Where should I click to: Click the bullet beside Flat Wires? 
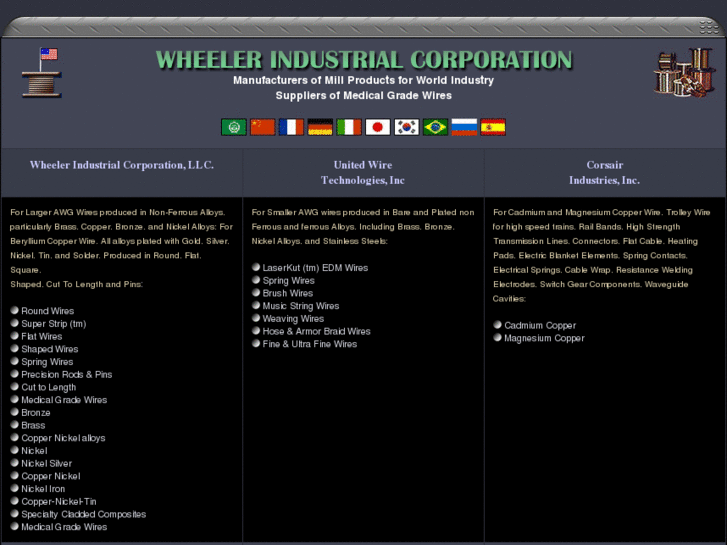click(x=14, y=336)
